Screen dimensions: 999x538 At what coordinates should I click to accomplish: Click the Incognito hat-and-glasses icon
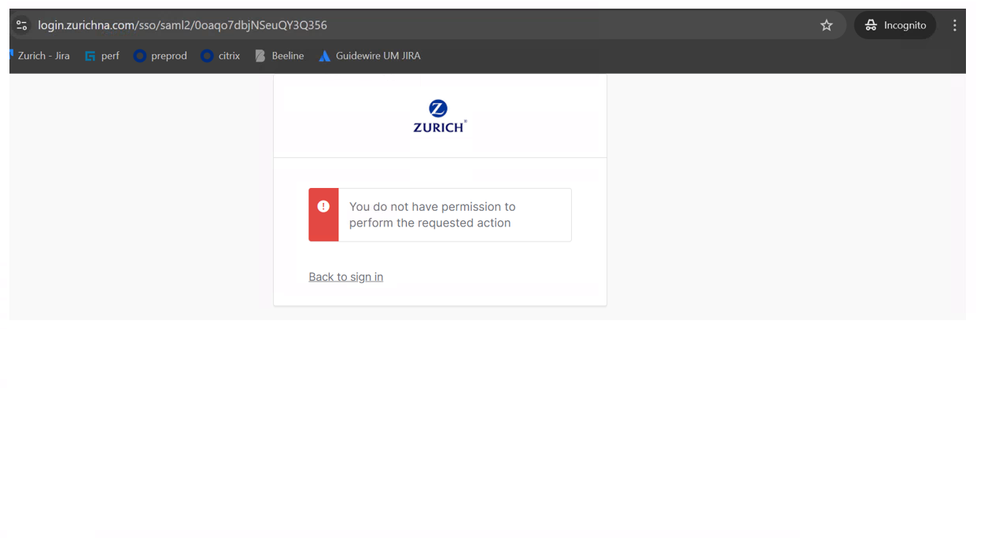(x=871, y=25)
